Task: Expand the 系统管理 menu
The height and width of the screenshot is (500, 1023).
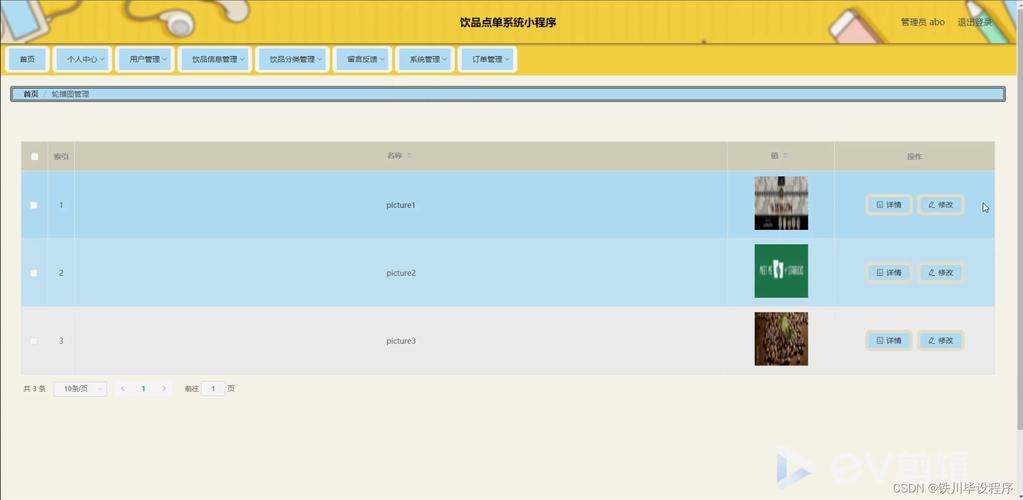Action: pyautogui.click(x=425, y=59)
